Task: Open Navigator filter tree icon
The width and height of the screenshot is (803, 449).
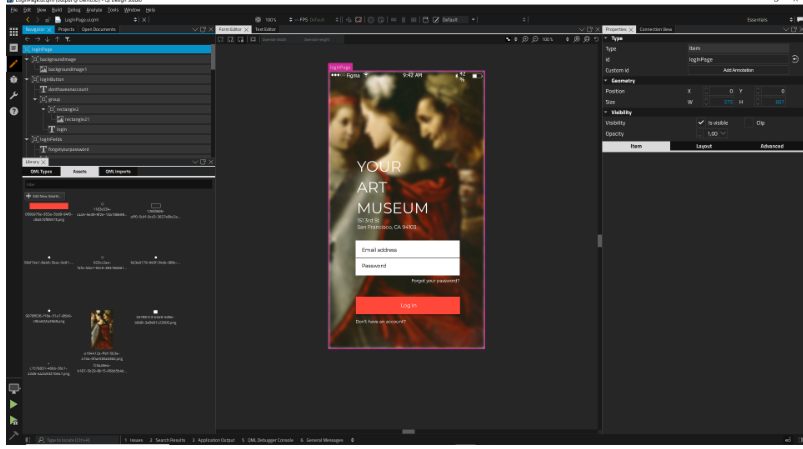Action: click(x=68, y=39)
